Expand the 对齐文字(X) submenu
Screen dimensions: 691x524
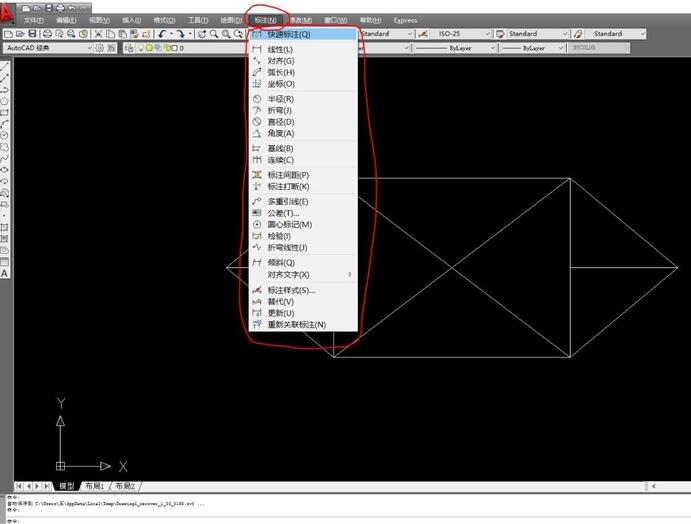click(303, 275)
